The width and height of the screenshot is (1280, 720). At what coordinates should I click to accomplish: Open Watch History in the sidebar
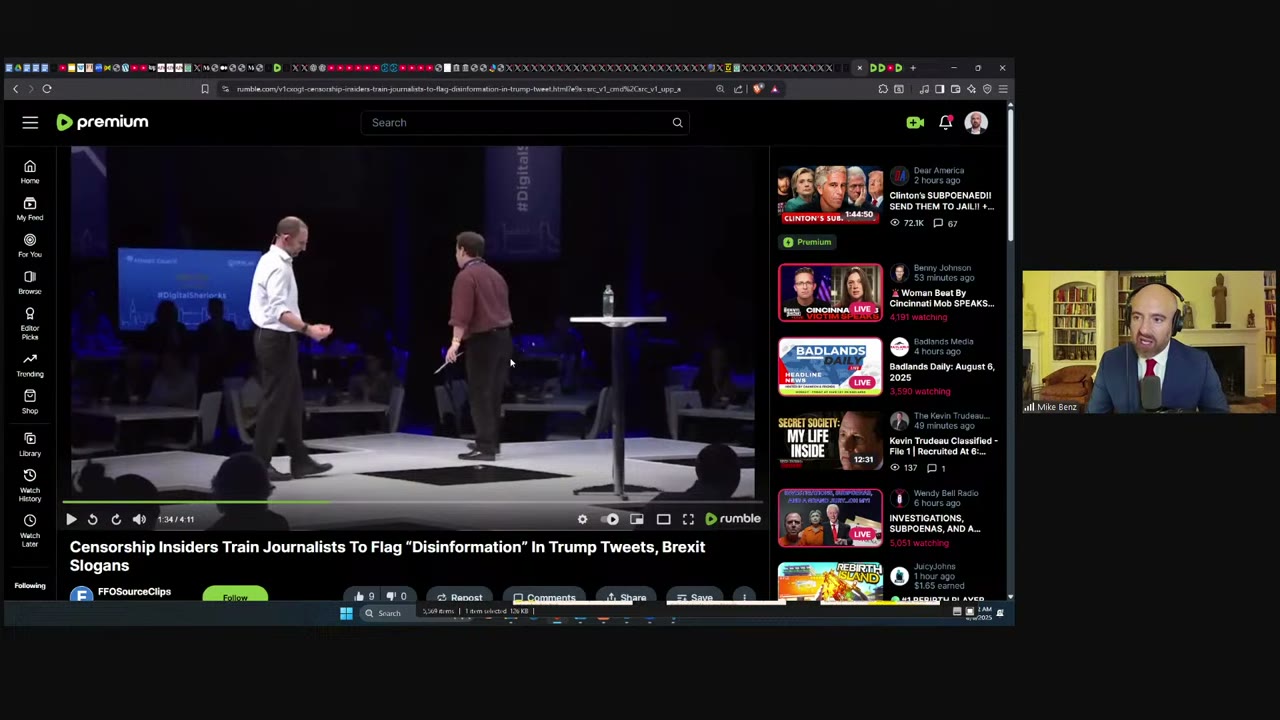point(30,485)
